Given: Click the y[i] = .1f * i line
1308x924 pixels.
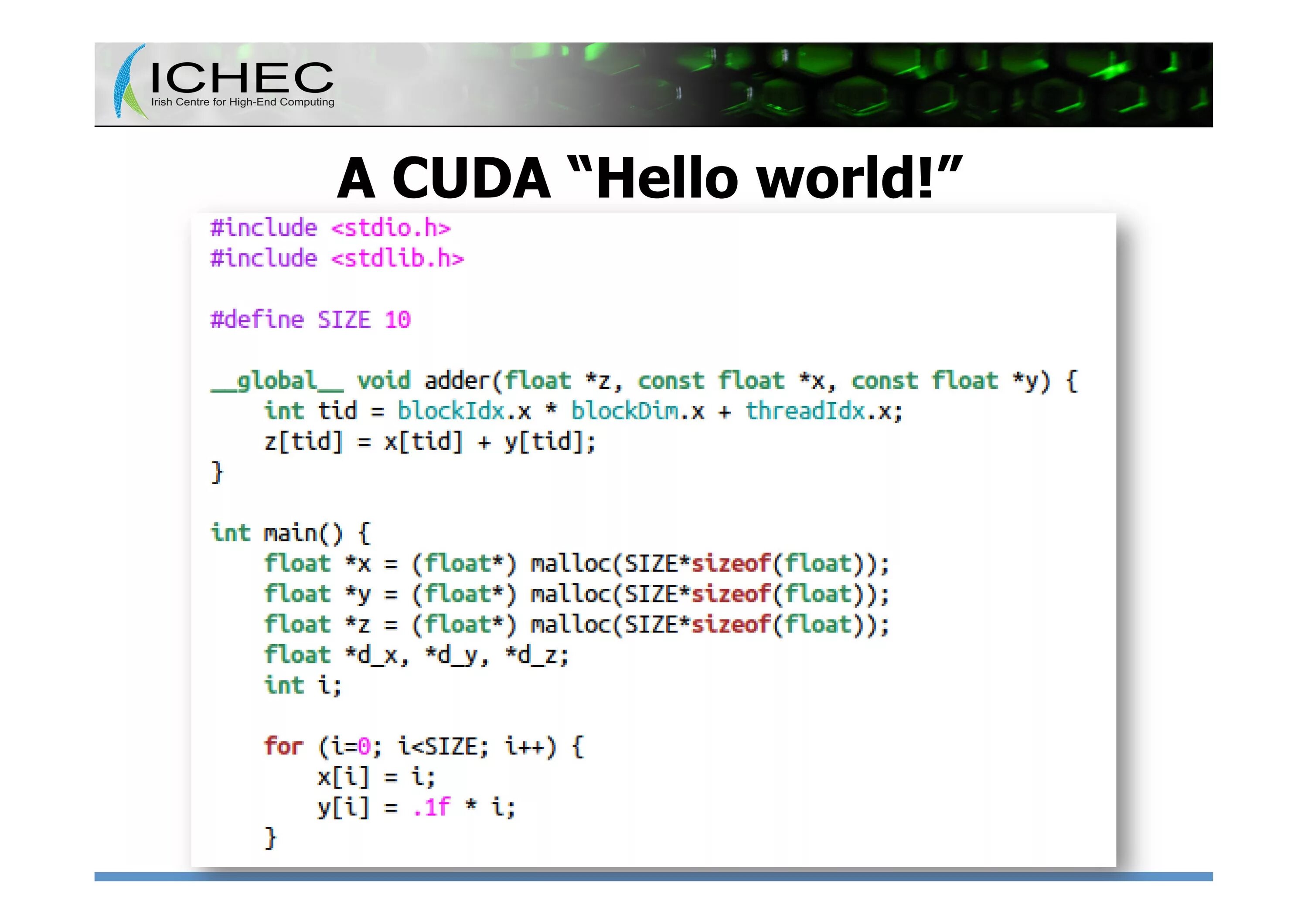Looking at the screenshot, I should 416,807.
